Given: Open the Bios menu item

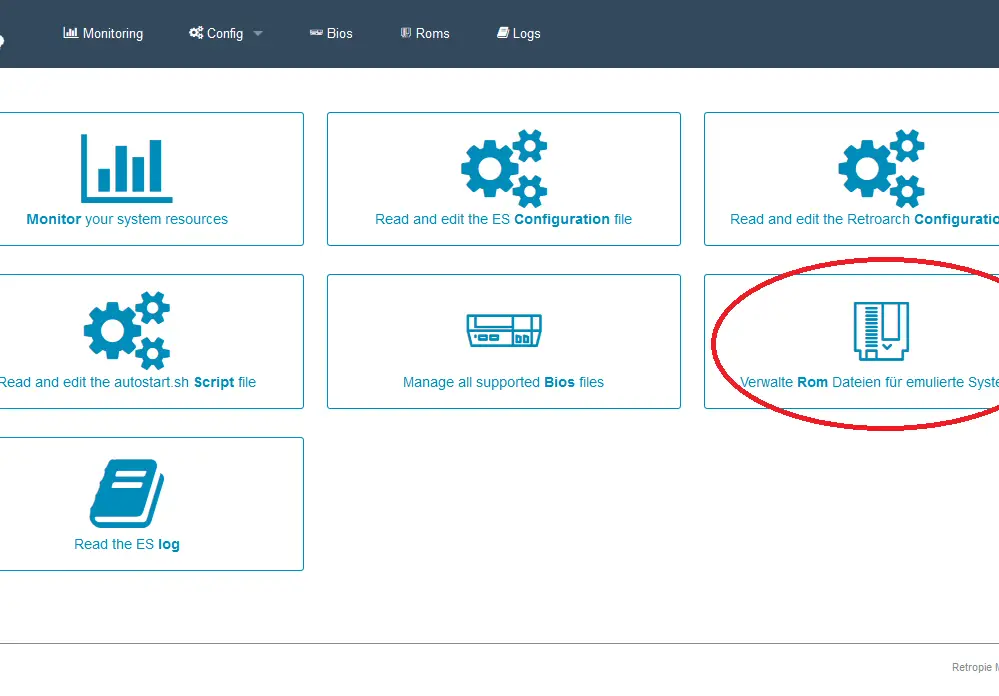Looking at the screenshot, I should pos(331,33).
